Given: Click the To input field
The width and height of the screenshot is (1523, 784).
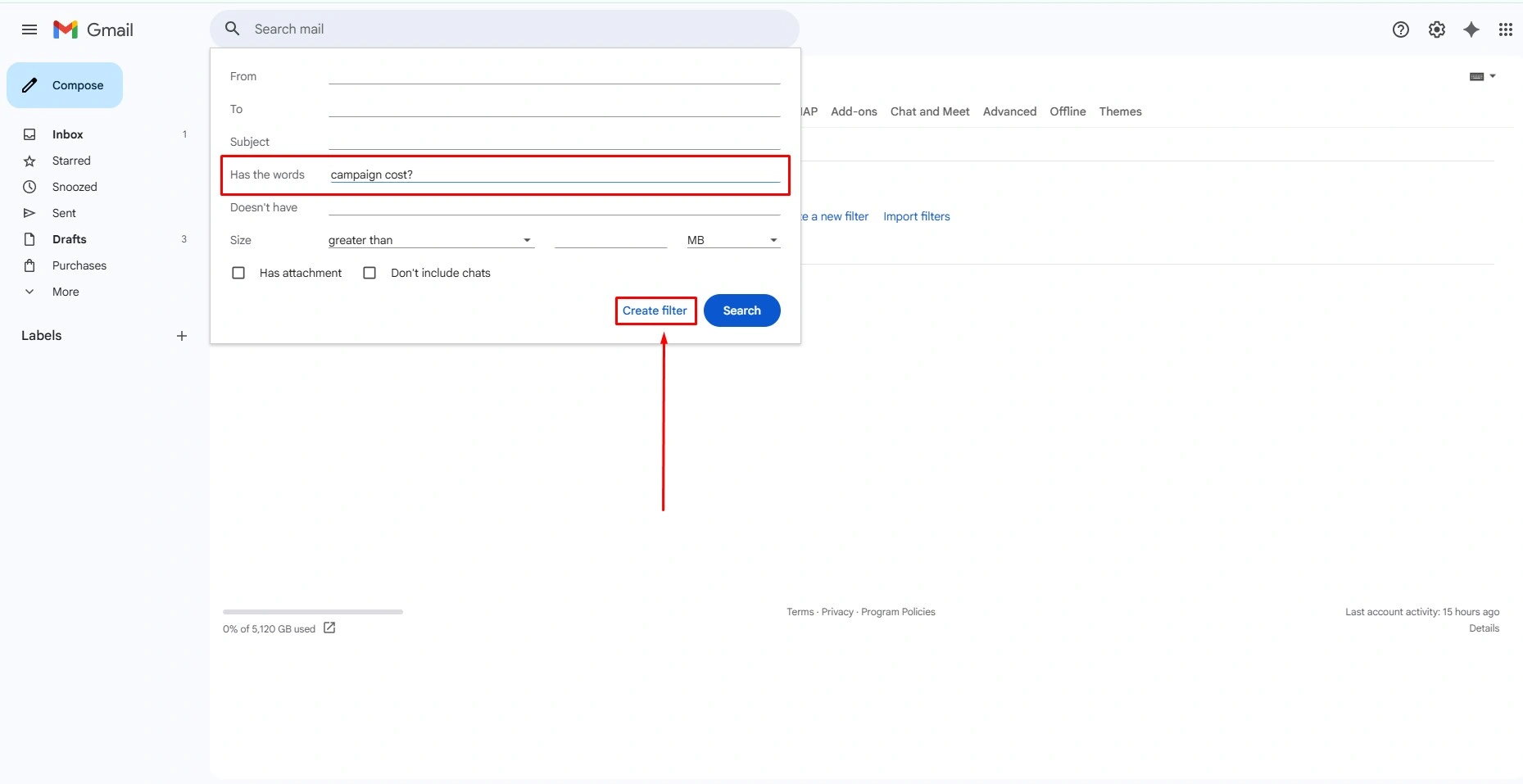Looking at the screenshot, I should click(x=554, y=108).
